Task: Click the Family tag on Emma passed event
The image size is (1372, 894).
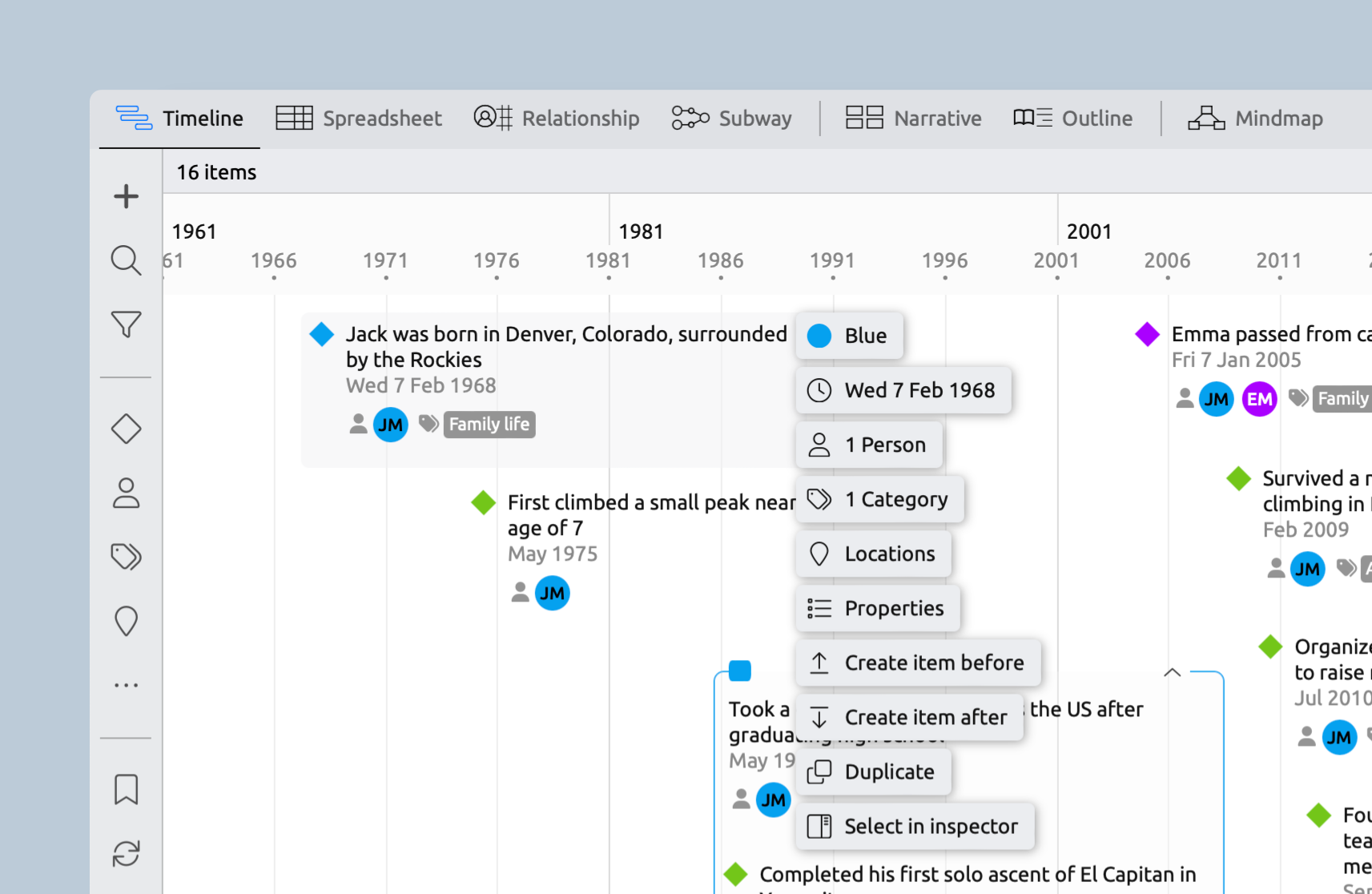Action: point(1342,399)
